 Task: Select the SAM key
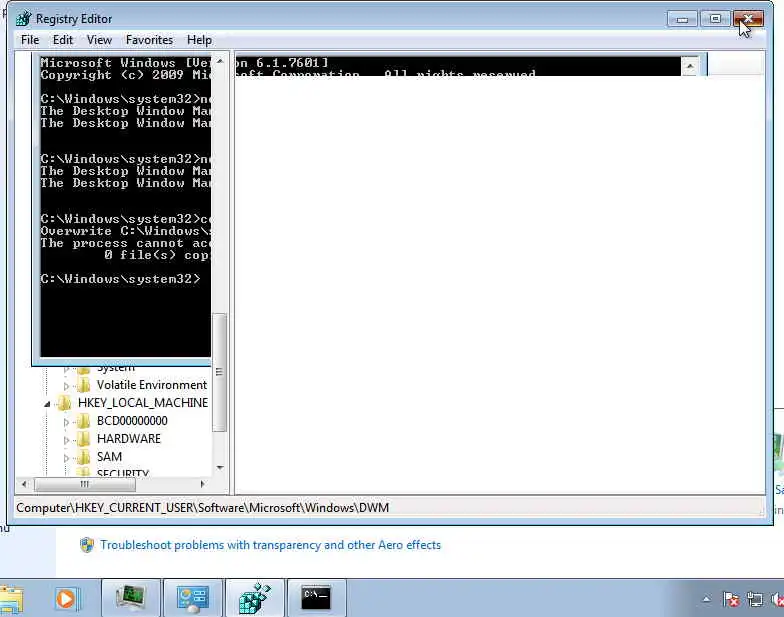(109, 456)
